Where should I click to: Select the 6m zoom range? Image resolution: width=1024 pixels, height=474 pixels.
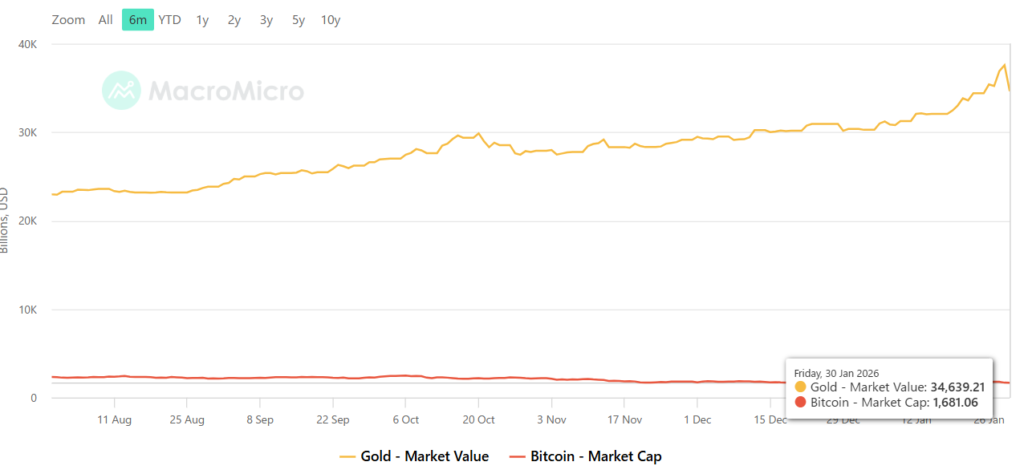click(x=137, y=20)
